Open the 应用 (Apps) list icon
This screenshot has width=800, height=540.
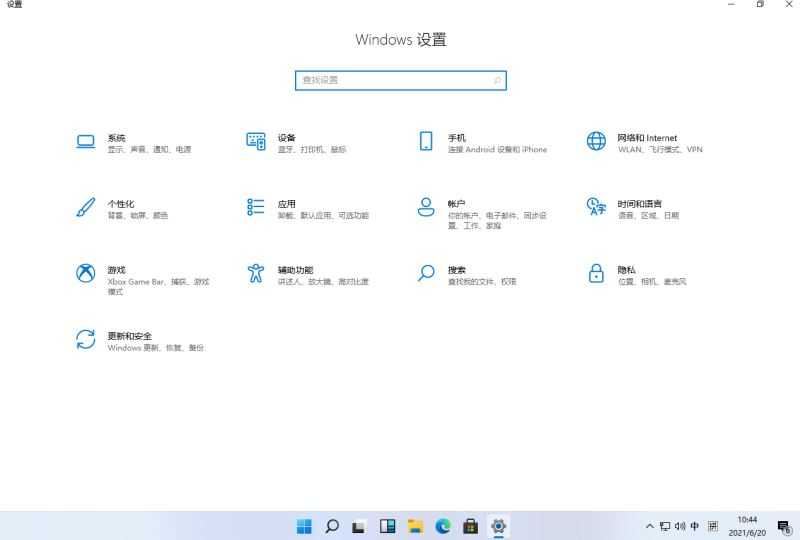tap(256, 207)
